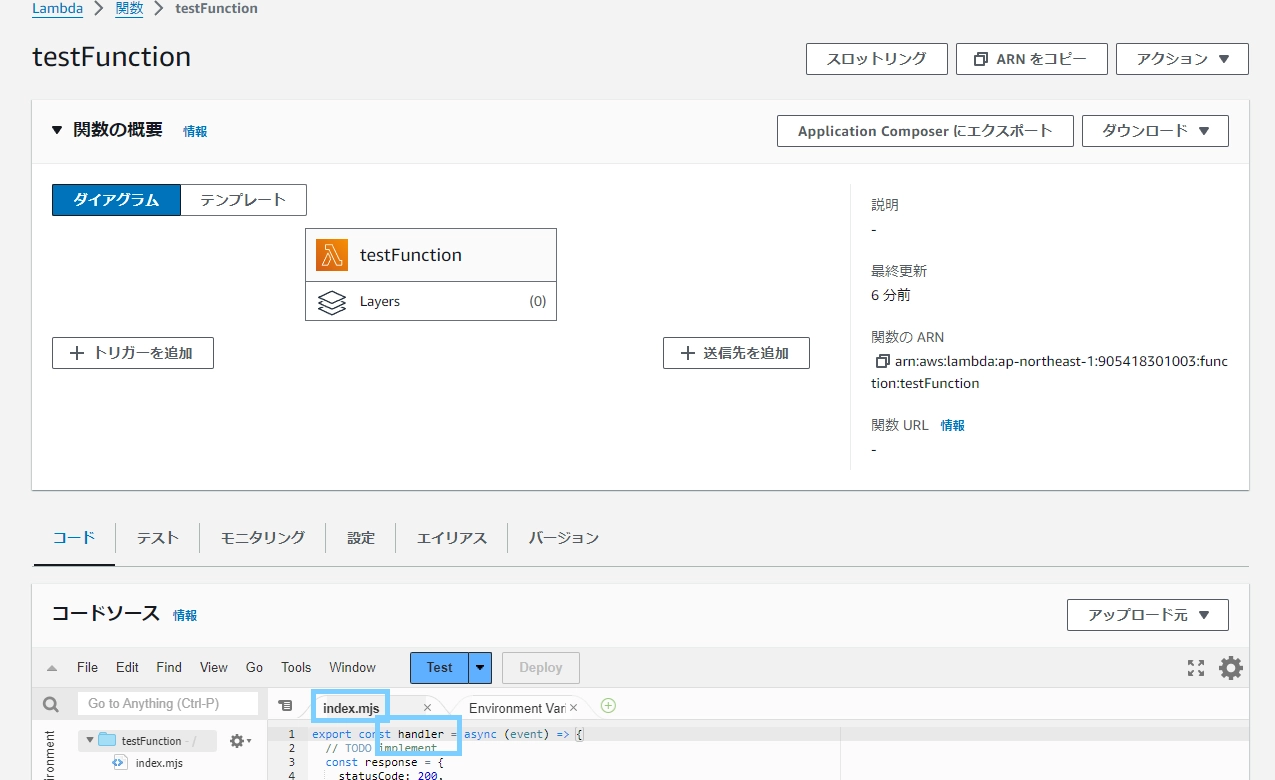The height and width of the screenshot is (780, 1275).
Task: Open the Find menu in editor
Action: pos(169,667)
